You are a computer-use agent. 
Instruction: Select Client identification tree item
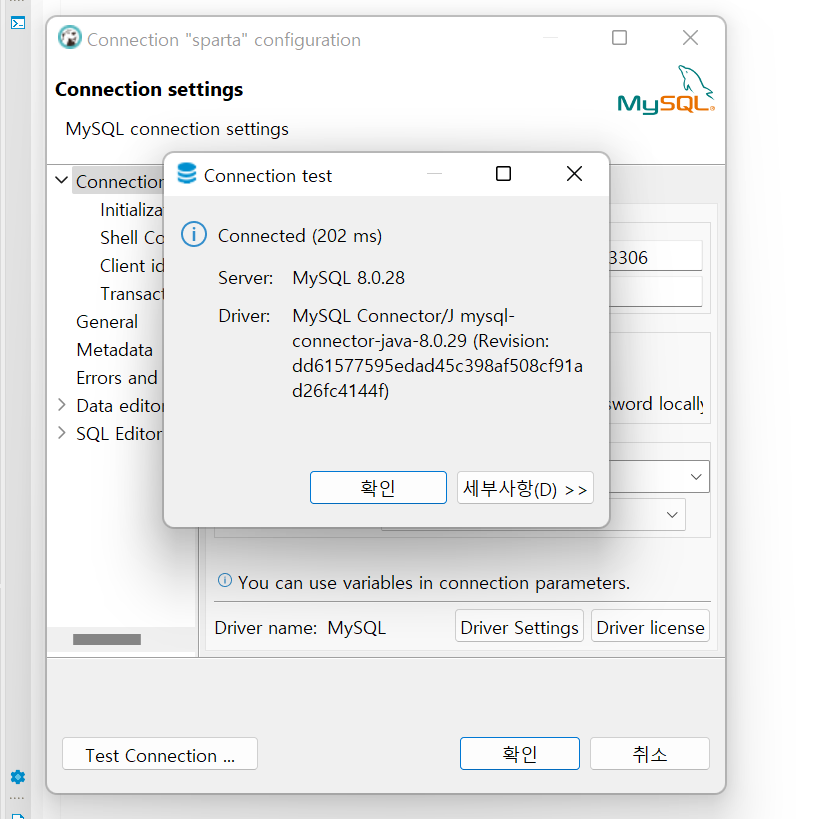pos(132,266)
